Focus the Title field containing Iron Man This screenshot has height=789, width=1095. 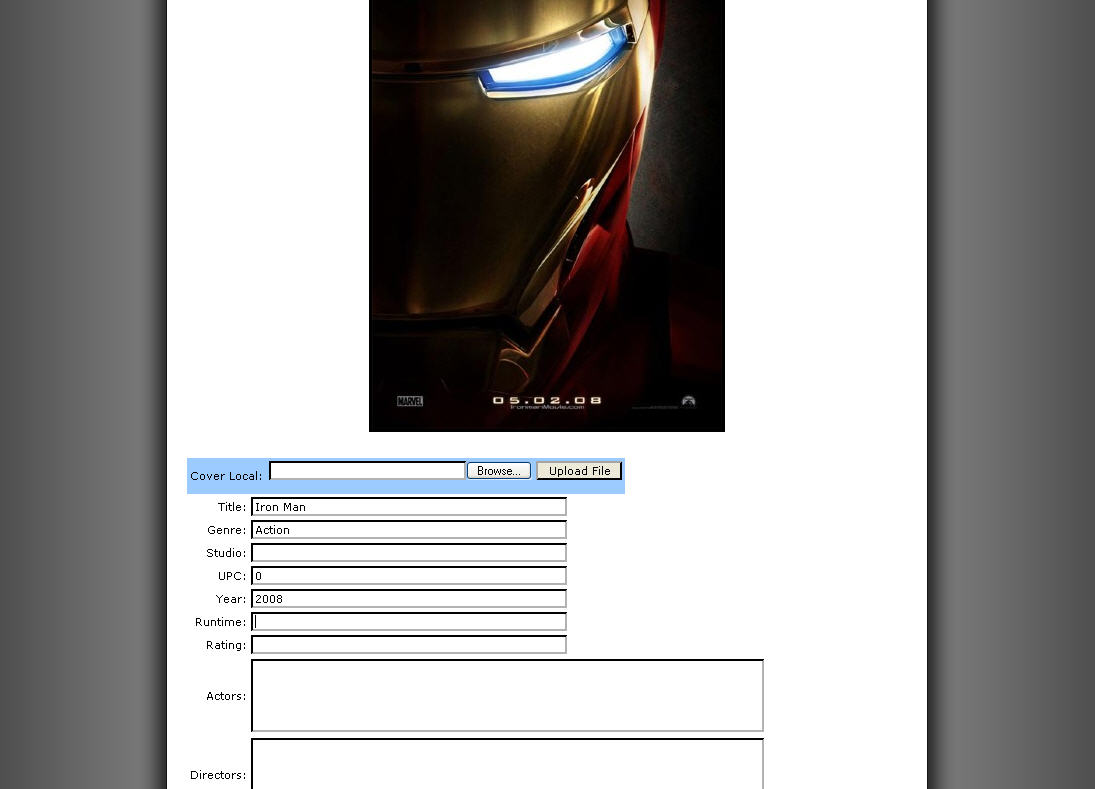click(x=409, y=507)
